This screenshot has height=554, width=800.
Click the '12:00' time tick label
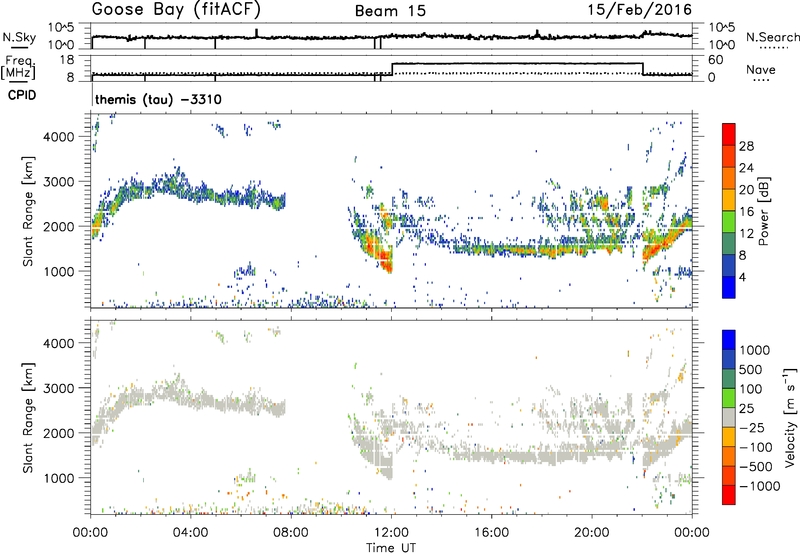pos(391,533)
